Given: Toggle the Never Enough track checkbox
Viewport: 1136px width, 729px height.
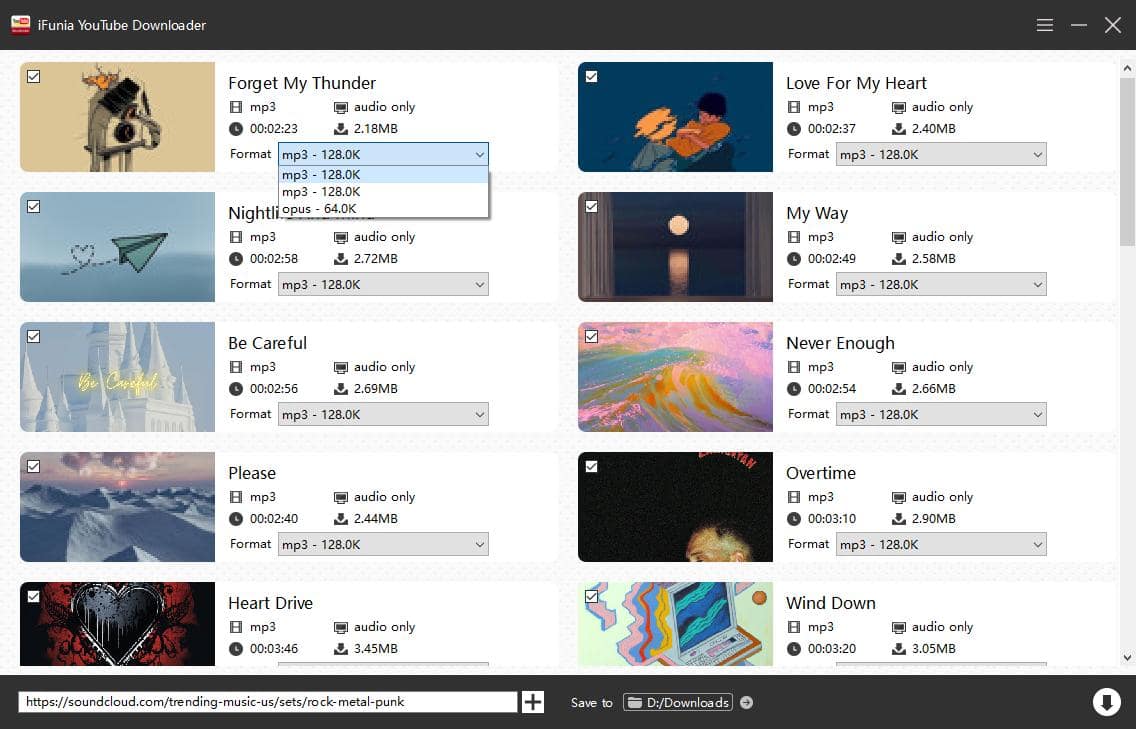Looking at the screenshot, I should 592,336.
